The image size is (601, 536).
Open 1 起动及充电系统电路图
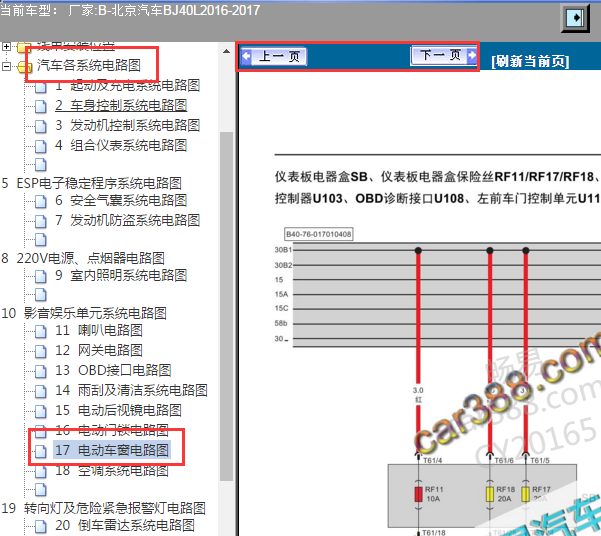click(127, 85)
